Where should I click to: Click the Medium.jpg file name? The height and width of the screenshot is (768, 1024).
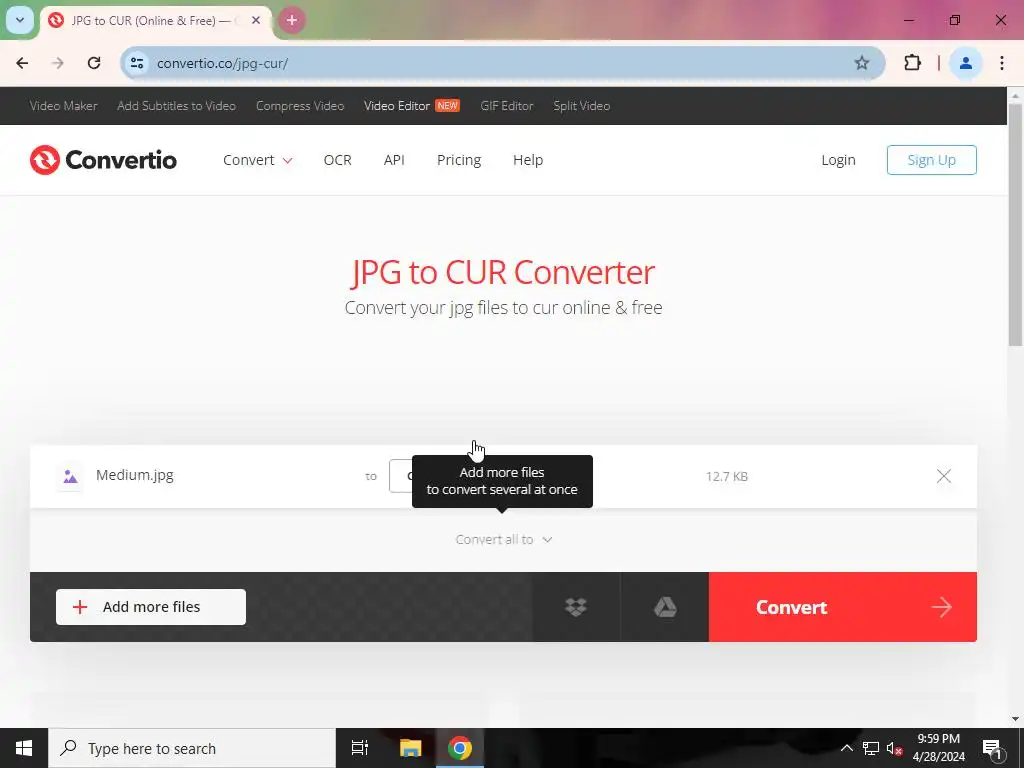point(135,475)
